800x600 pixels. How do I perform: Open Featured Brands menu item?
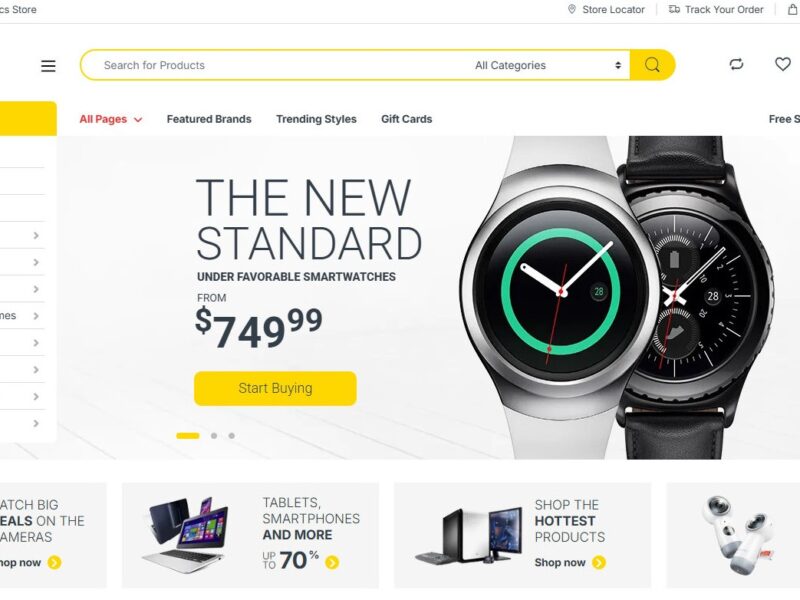(x=209, y=119)
